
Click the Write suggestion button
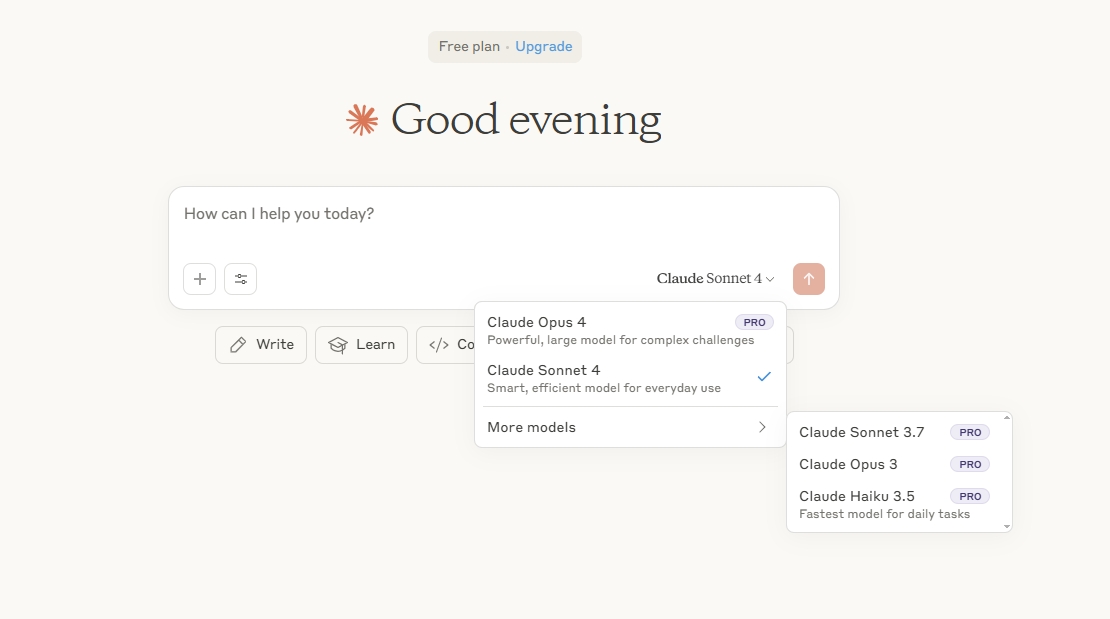(x=261, y=345)
